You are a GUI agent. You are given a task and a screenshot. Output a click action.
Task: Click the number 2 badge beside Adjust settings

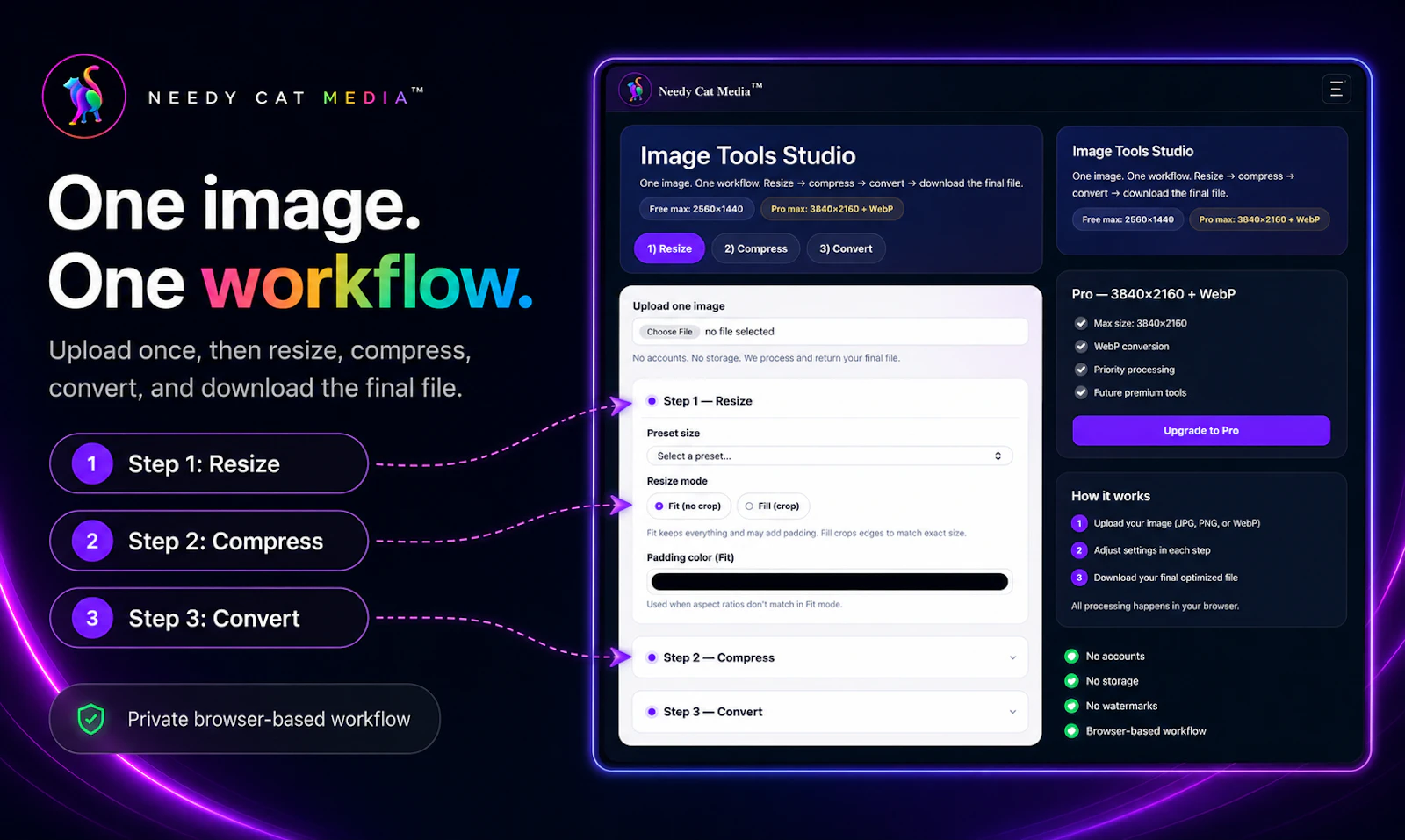click(x=1079, y=550)
